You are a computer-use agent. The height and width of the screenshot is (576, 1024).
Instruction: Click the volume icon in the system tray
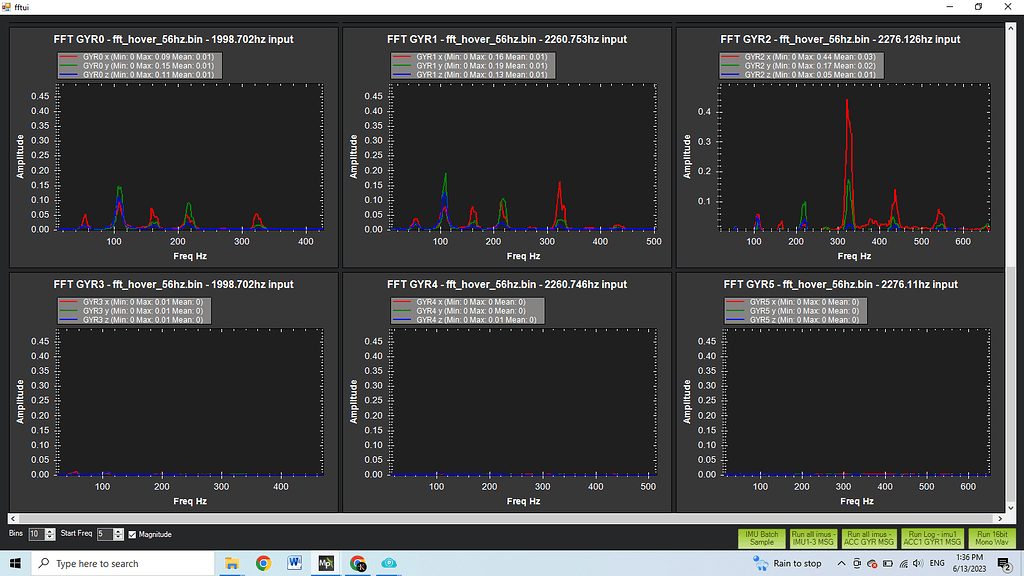point(917,563)
